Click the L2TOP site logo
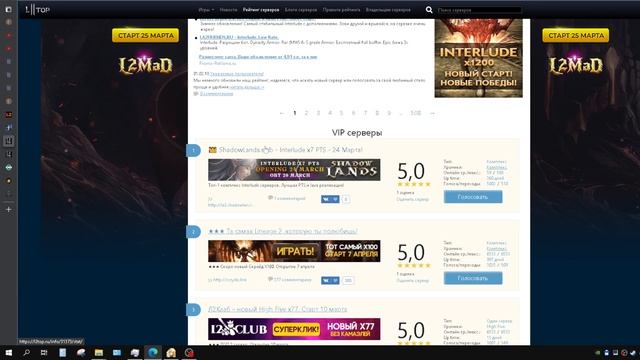The image size is (640, 360). [37, 9]
